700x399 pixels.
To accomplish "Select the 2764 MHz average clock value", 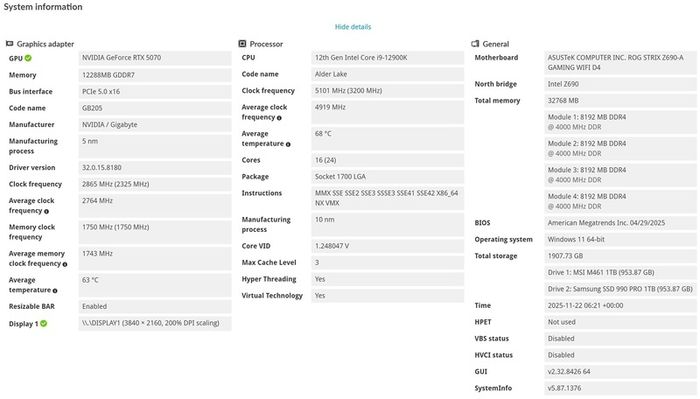I will (x=155, y=205).
